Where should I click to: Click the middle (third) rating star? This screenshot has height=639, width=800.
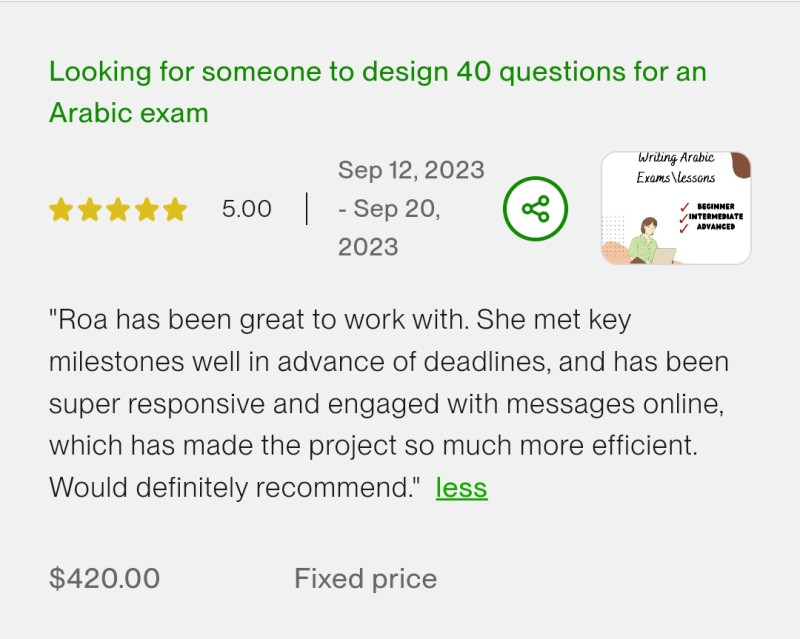point(118,210)
